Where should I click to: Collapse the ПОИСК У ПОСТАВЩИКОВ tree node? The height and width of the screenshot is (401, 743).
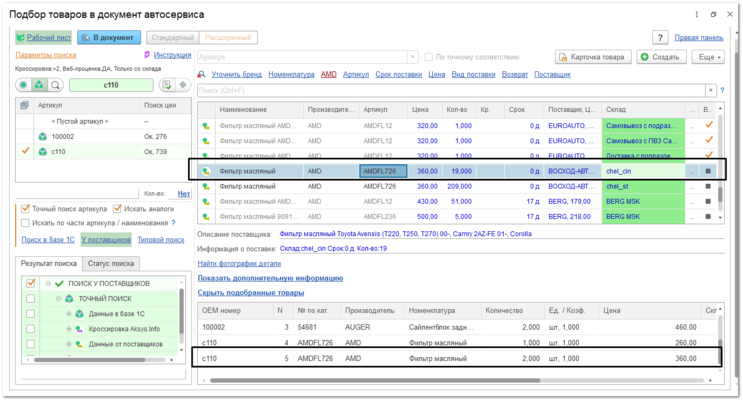pyautogui.click(x=48, y=283)
